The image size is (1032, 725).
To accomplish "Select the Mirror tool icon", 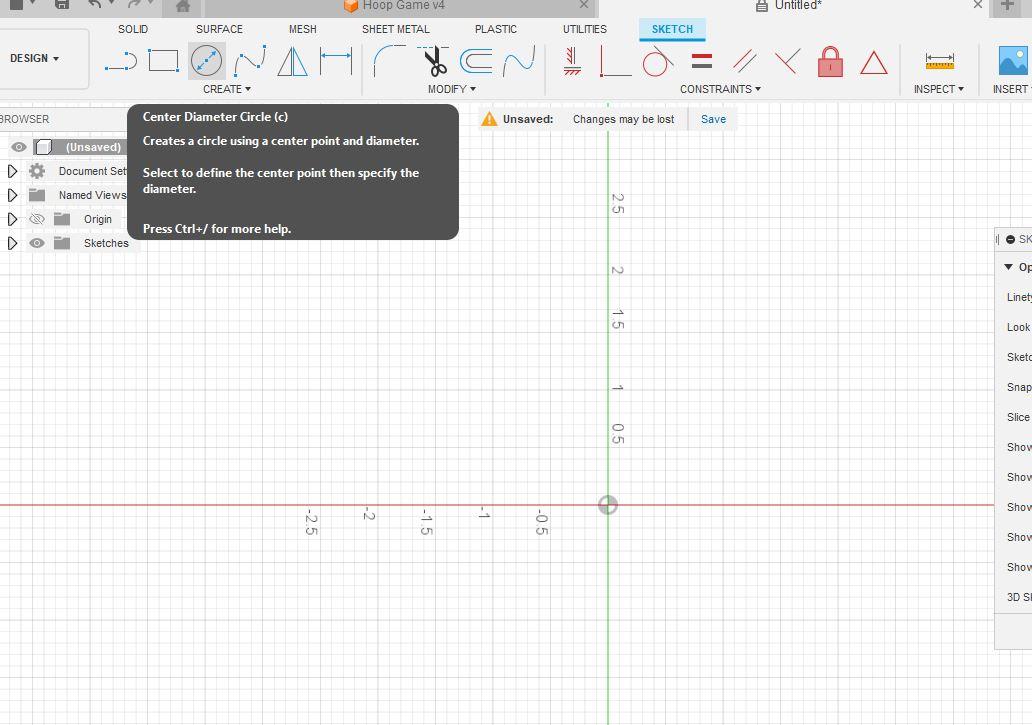I will 292,61.
